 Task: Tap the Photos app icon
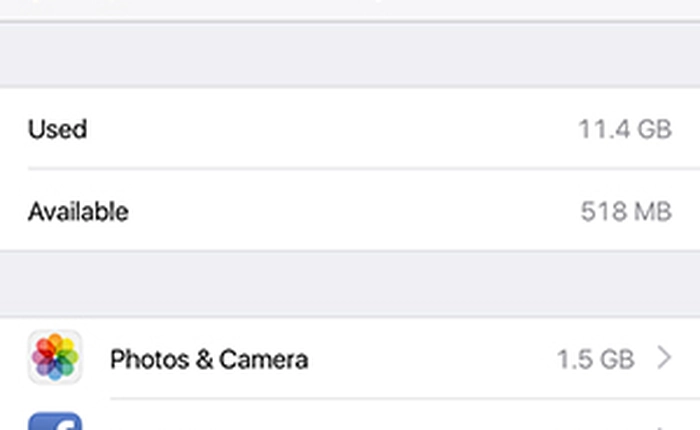point(55,358)
